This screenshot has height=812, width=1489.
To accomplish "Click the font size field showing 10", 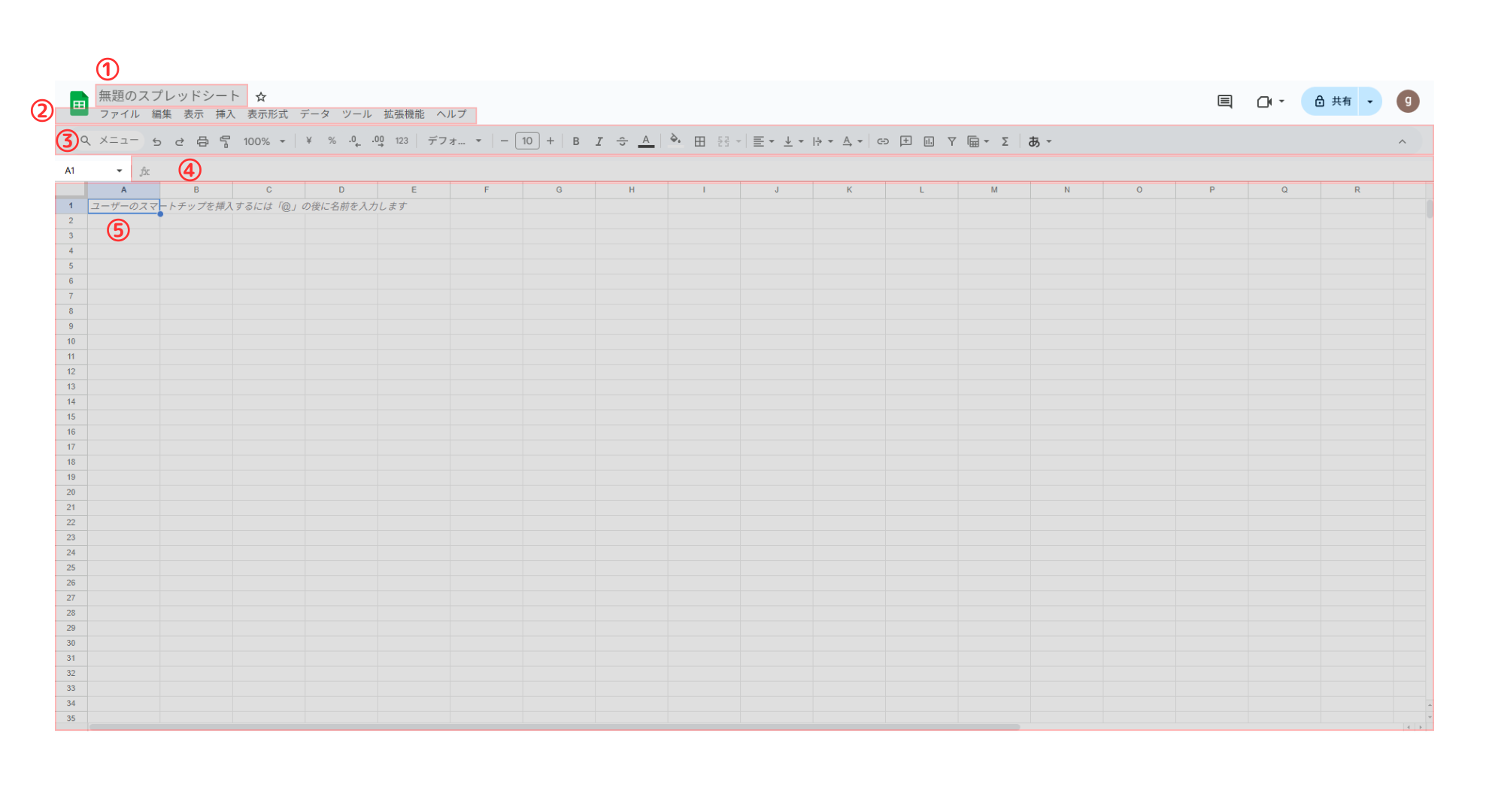I will 527,141.
